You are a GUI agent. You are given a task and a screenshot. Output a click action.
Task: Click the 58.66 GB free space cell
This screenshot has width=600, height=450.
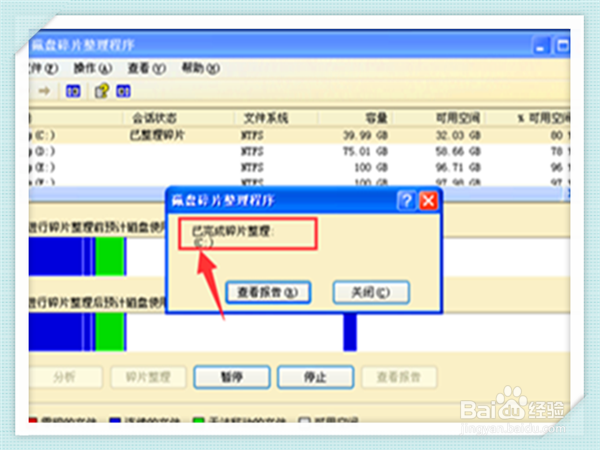point(458,152)
